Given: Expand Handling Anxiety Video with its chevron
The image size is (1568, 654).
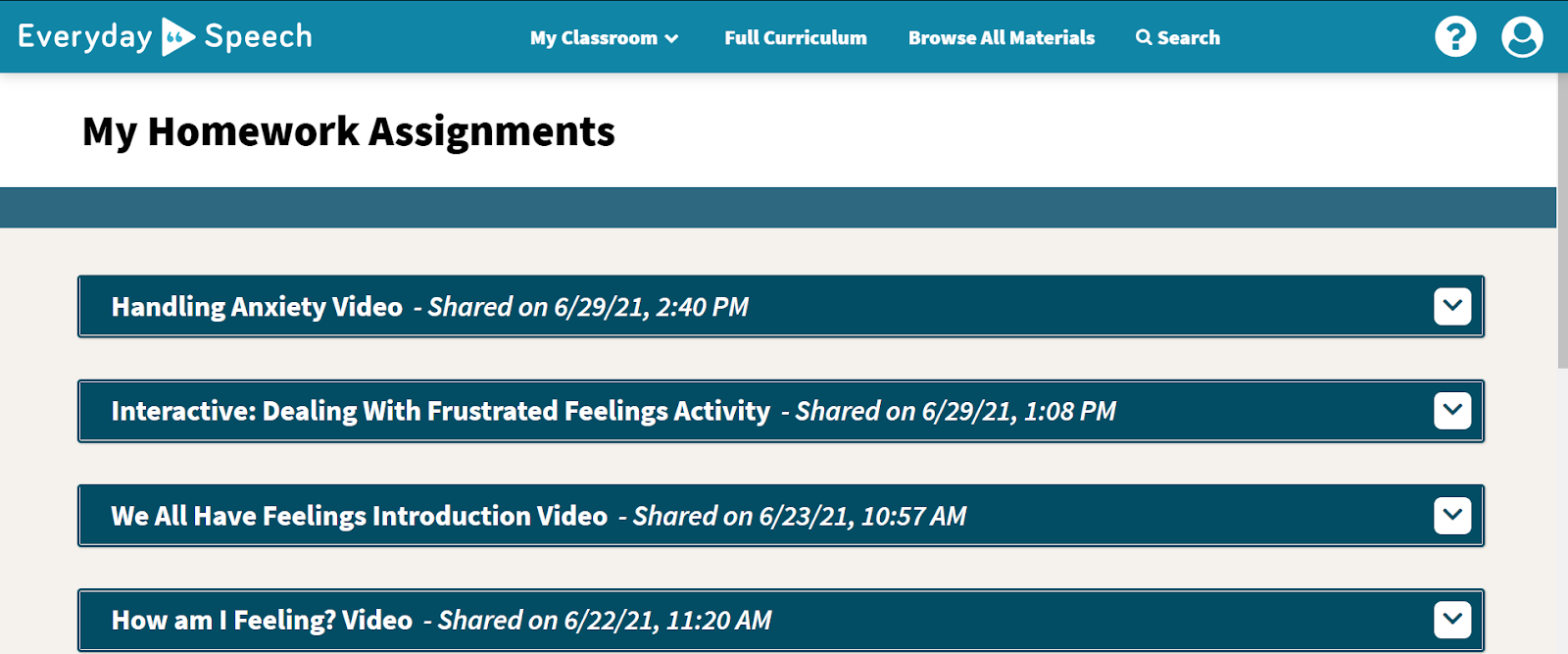Looking at the screenshot, I should 1452,306.
